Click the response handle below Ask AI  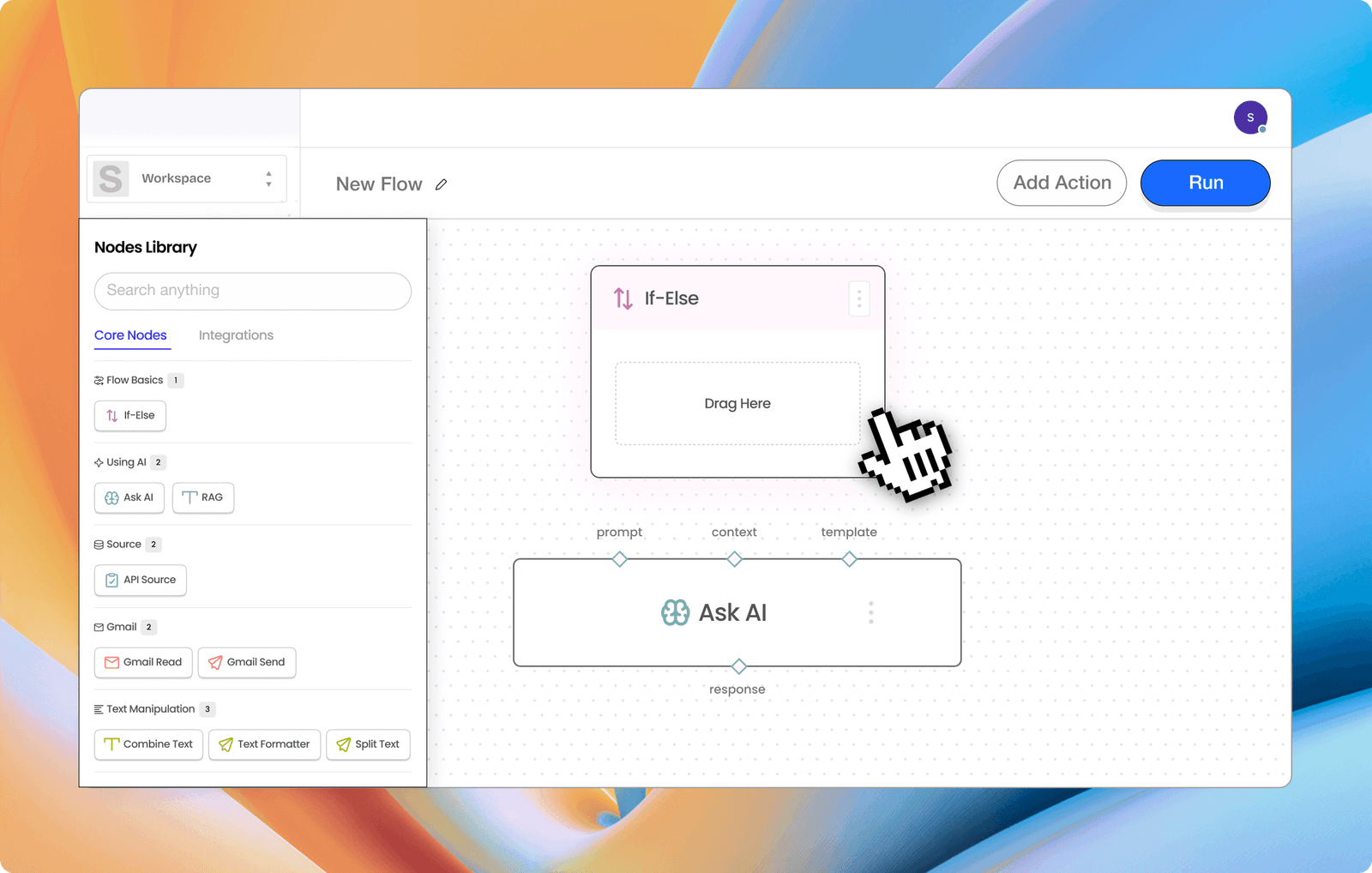pos(737,665)
